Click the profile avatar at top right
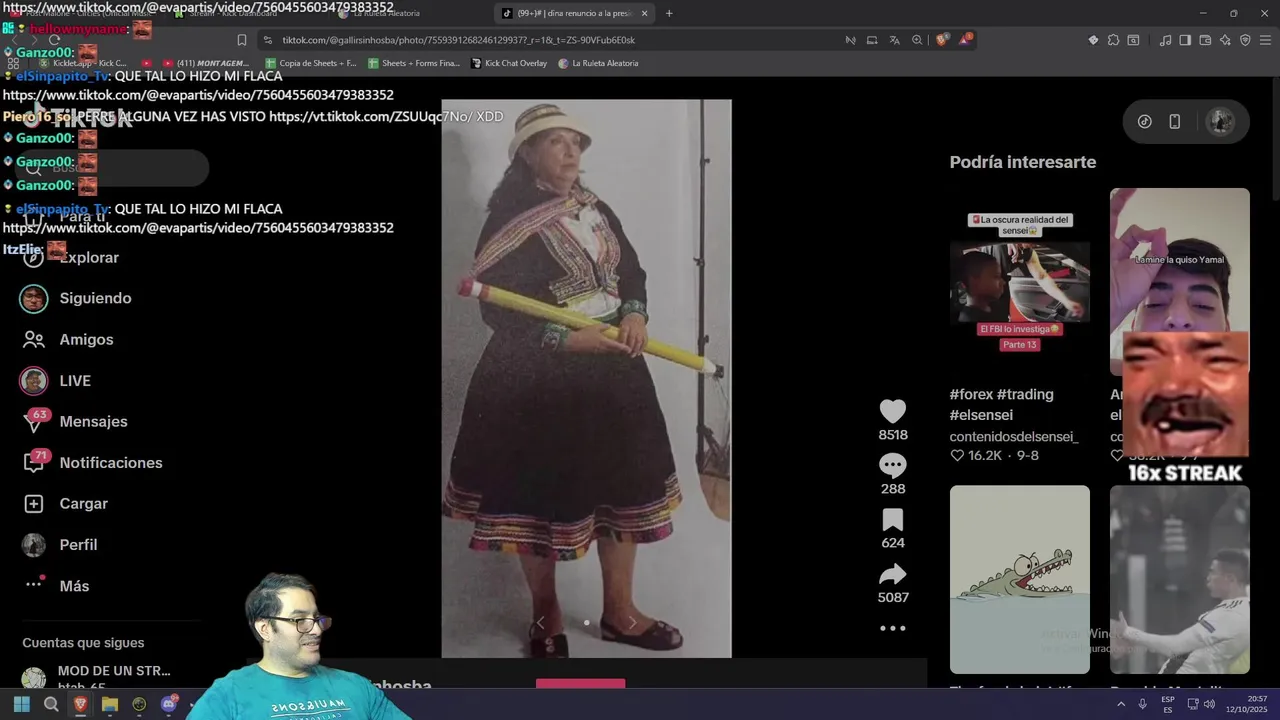Viewport: 1280px width, 720px height. point(1220,121)
